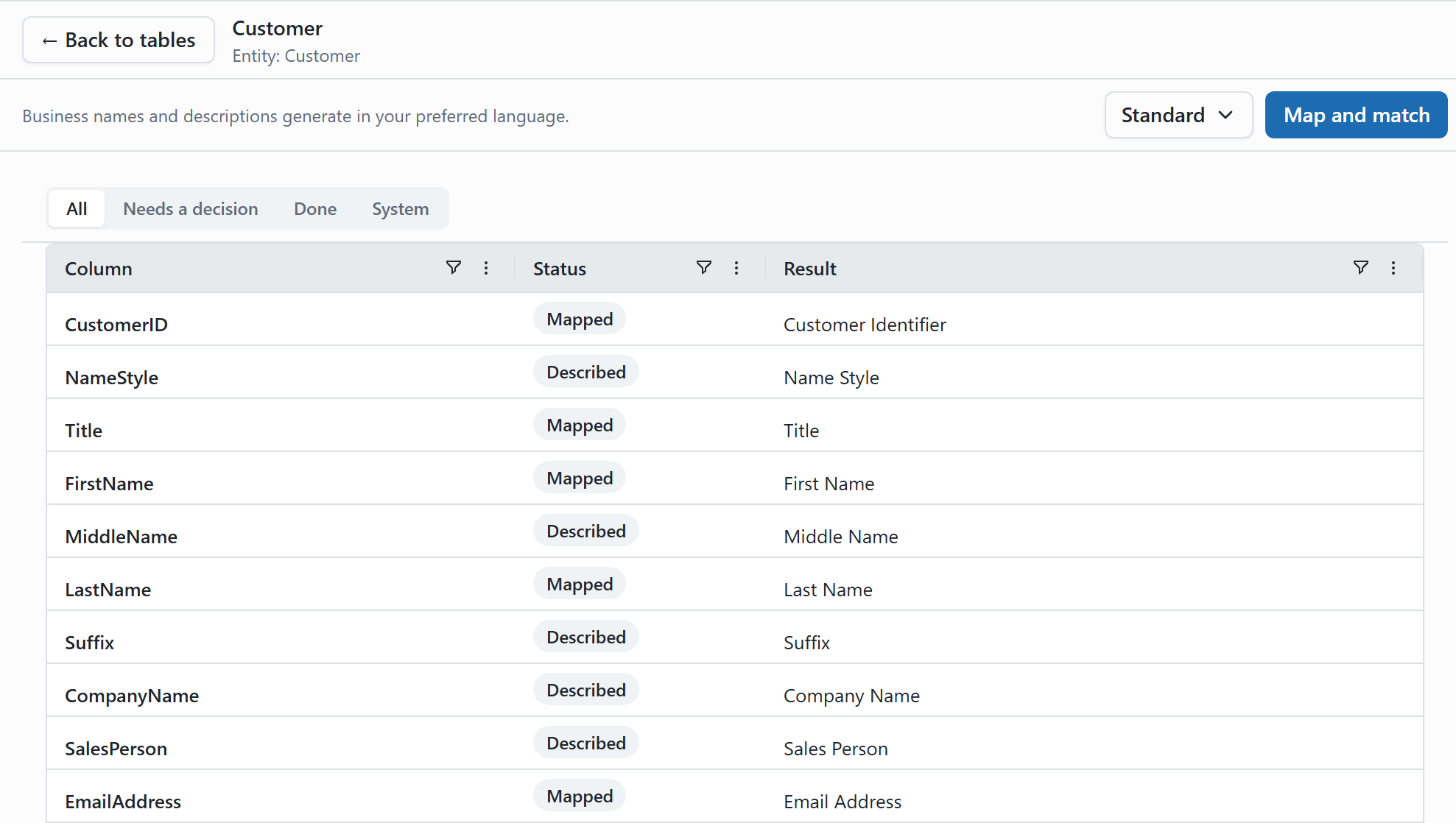Click the EmailAddress column name

pos(123,802)
